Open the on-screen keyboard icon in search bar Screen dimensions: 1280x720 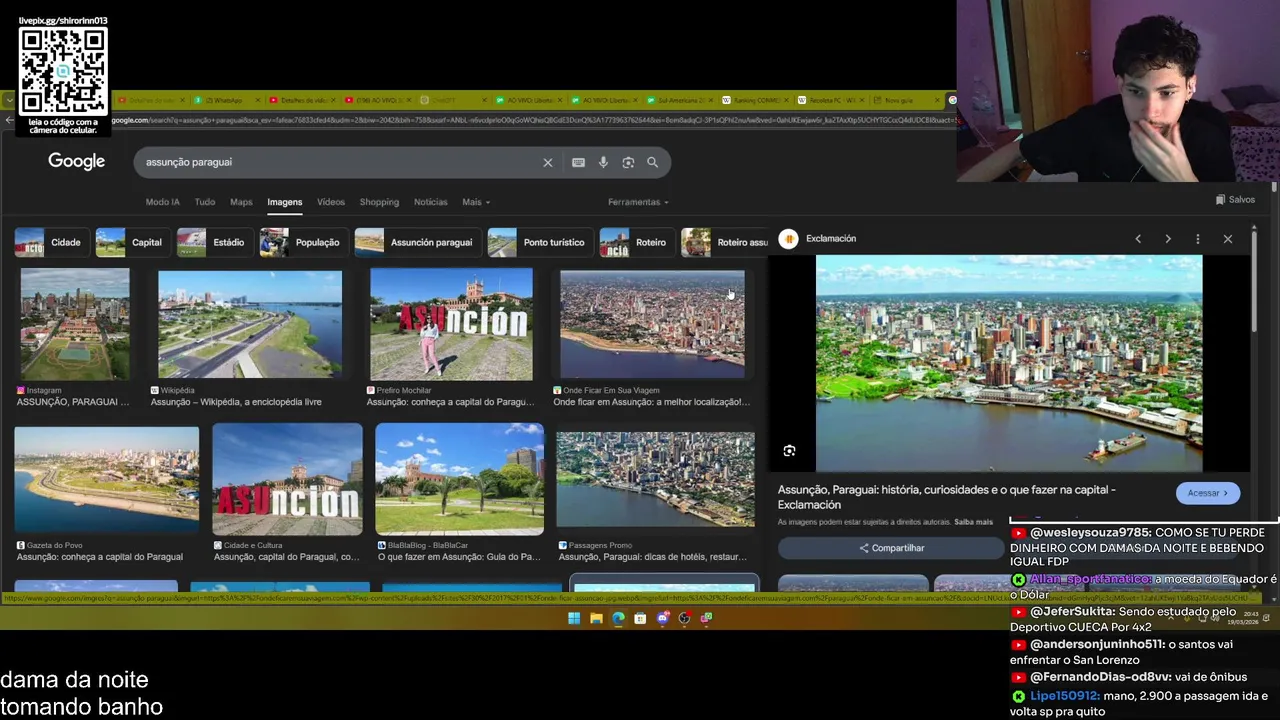coord(578,162)
